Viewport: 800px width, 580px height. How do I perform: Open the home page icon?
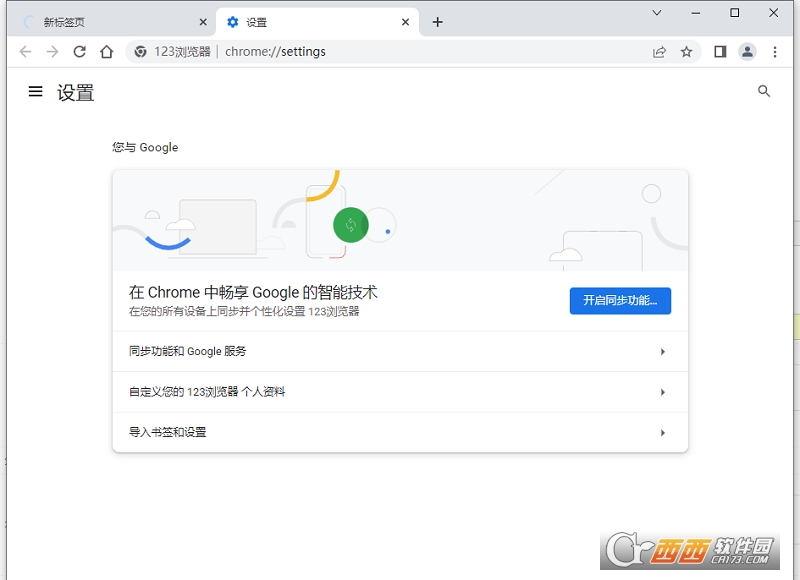click(107, 52)
